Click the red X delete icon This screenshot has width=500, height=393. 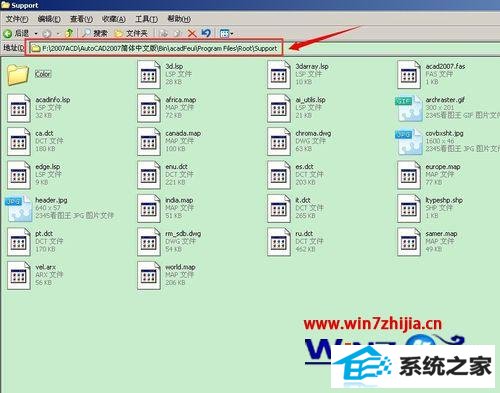coord(192,33)
